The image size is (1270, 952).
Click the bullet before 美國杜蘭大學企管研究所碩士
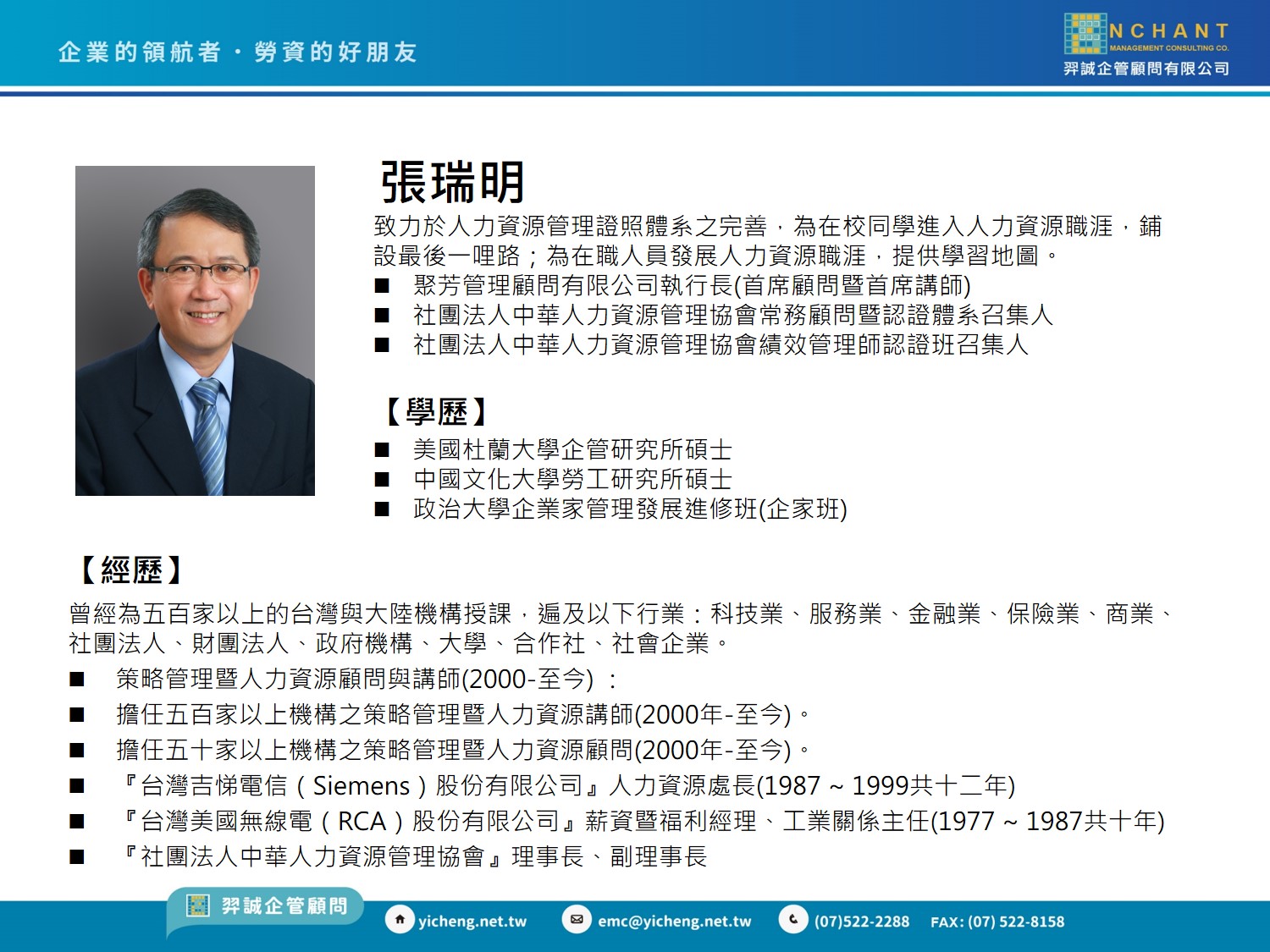[x=382, y=450]
